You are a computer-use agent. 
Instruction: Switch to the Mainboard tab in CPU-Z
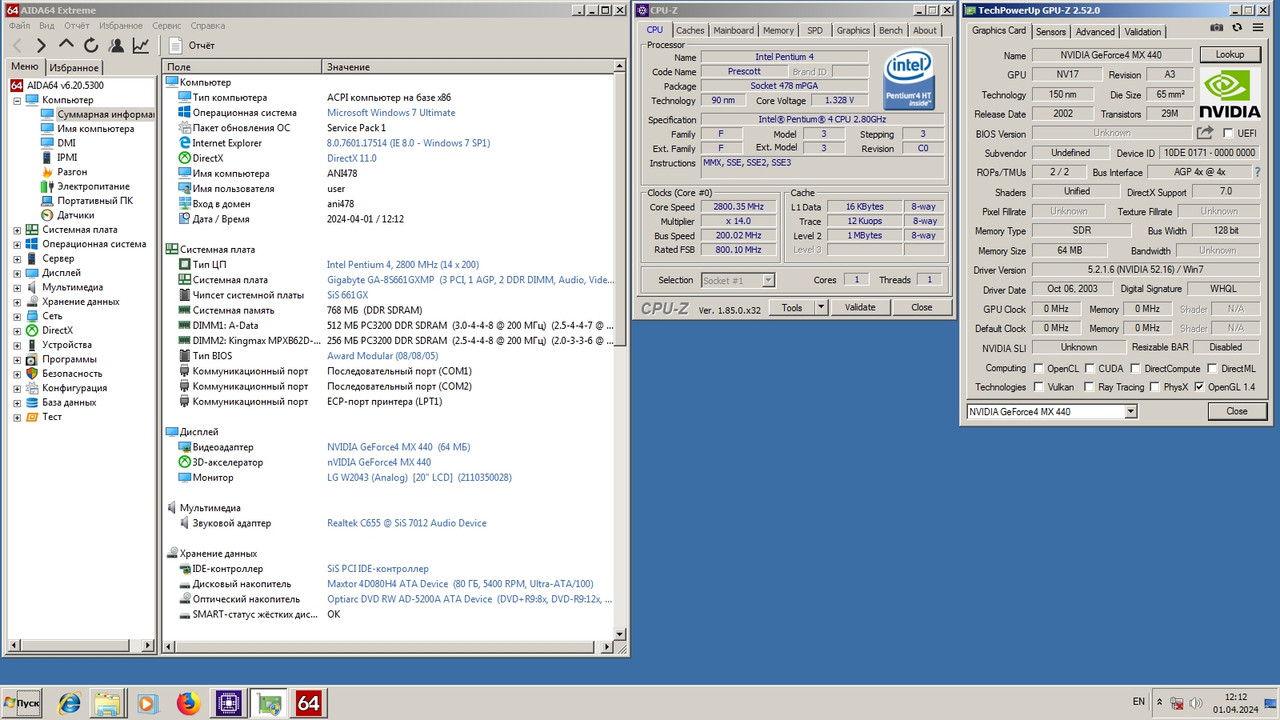coord(734,30)
